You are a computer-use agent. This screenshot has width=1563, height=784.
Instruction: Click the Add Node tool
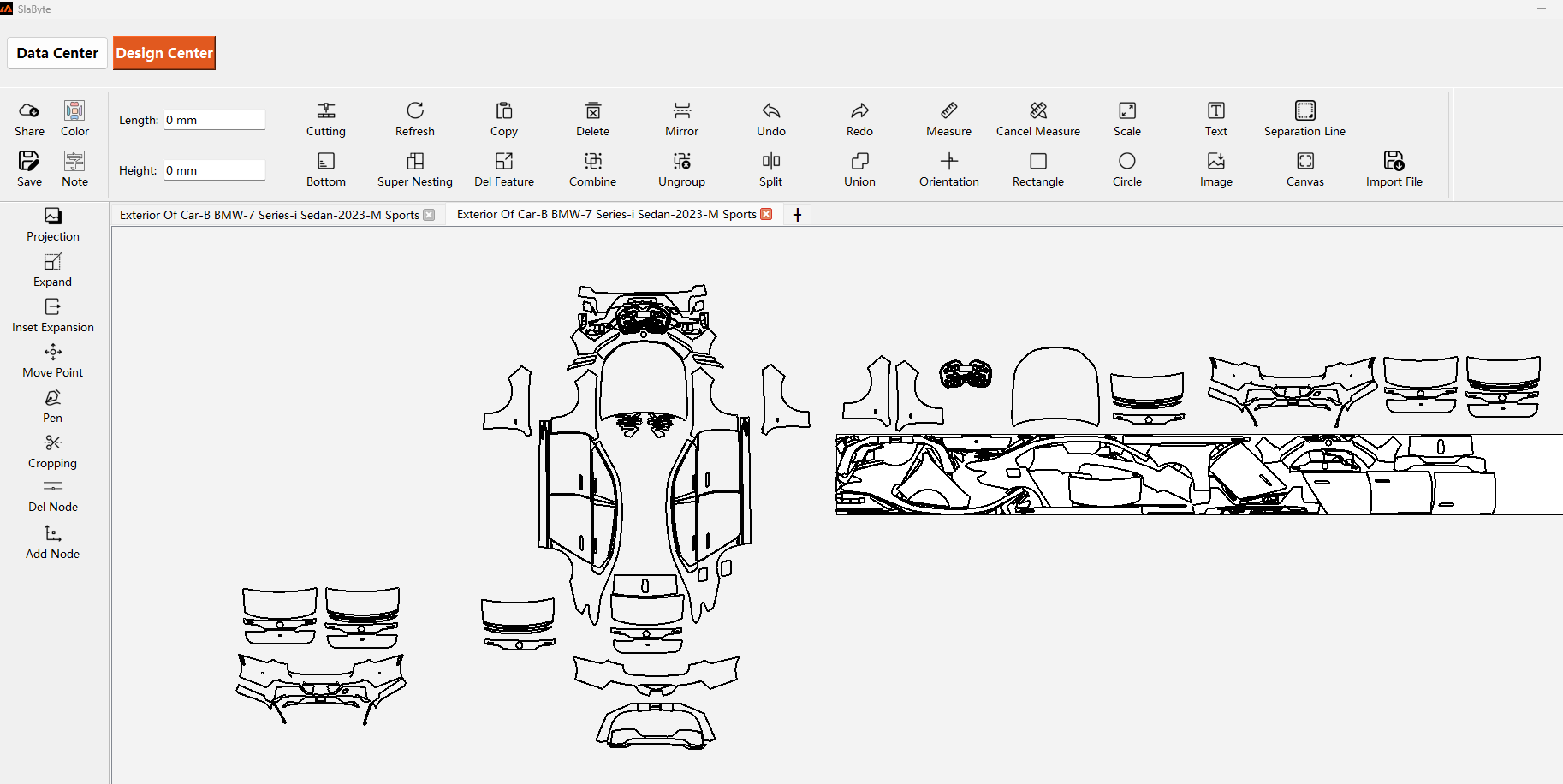pos(53,542)
